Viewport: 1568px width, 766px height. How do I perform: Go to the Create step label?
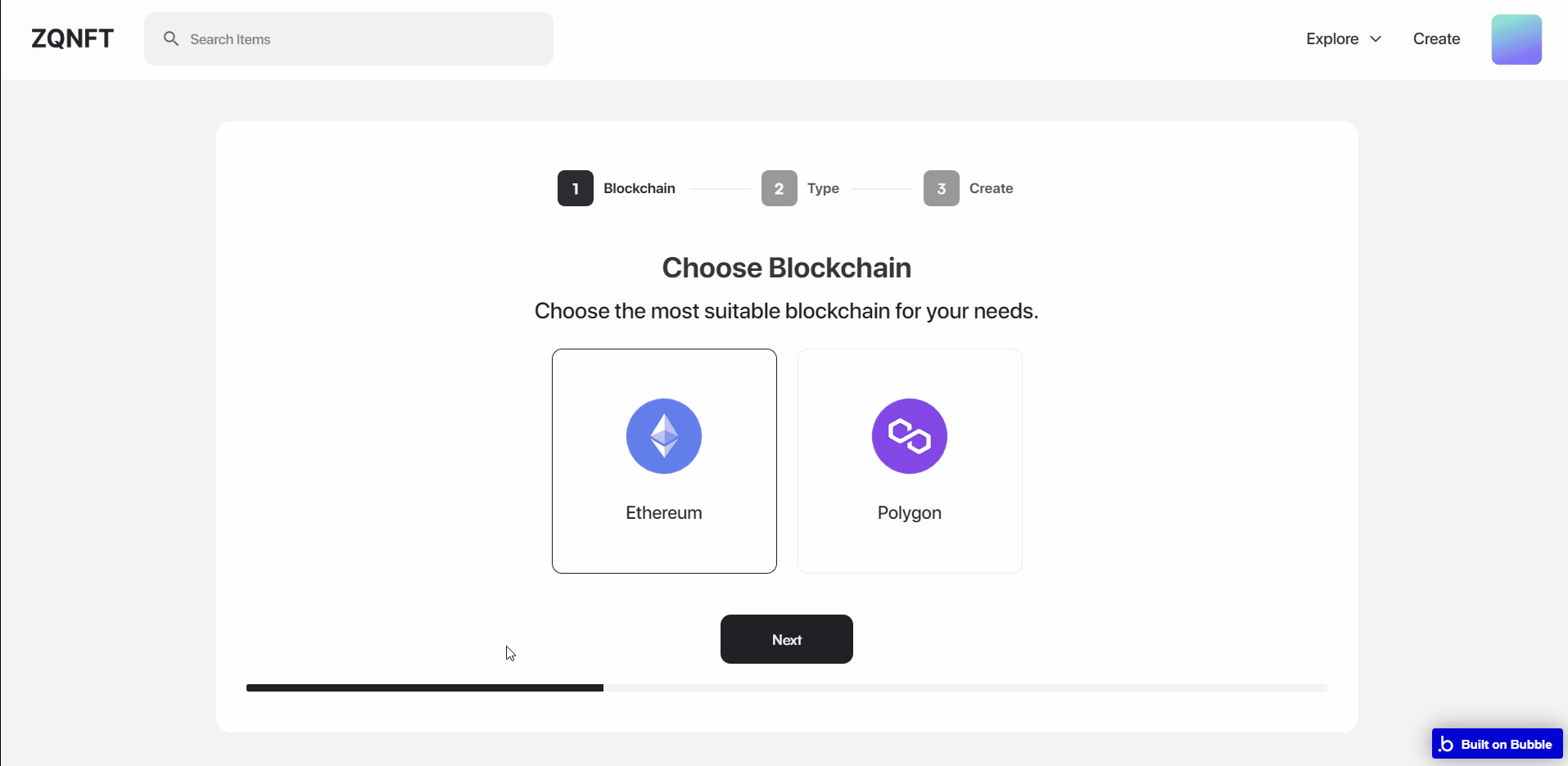pyautogui.click(x=991, y=188)
